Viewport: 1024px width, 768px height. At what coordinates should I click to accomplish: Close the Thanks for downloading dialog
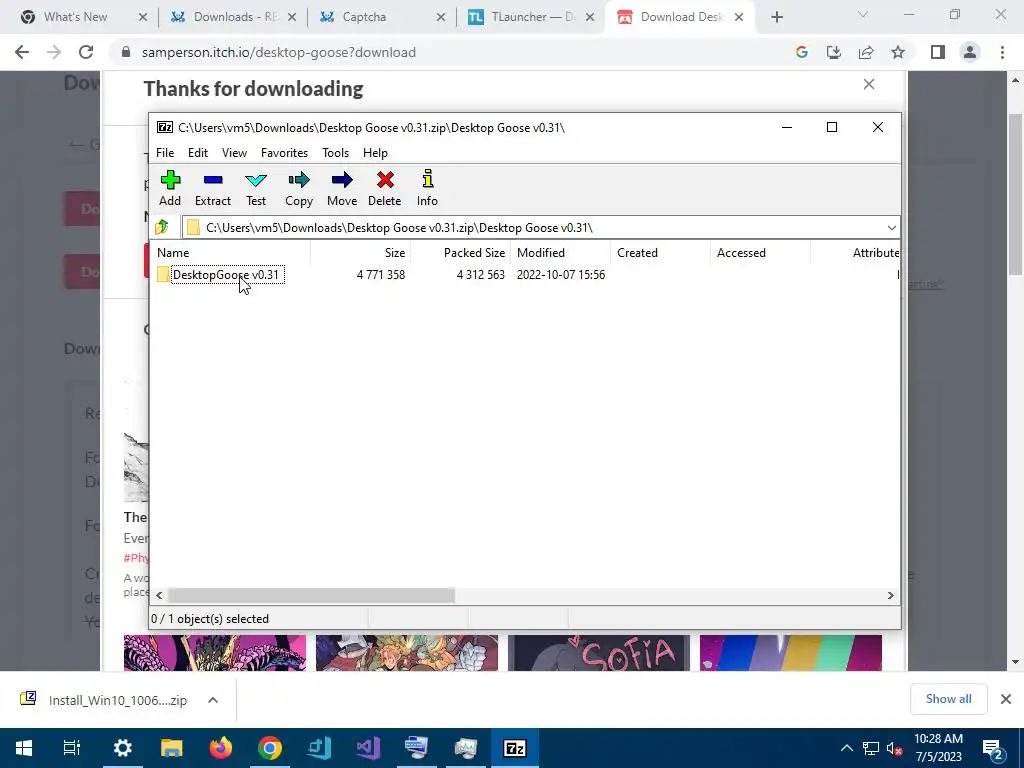tap(869, 84)
